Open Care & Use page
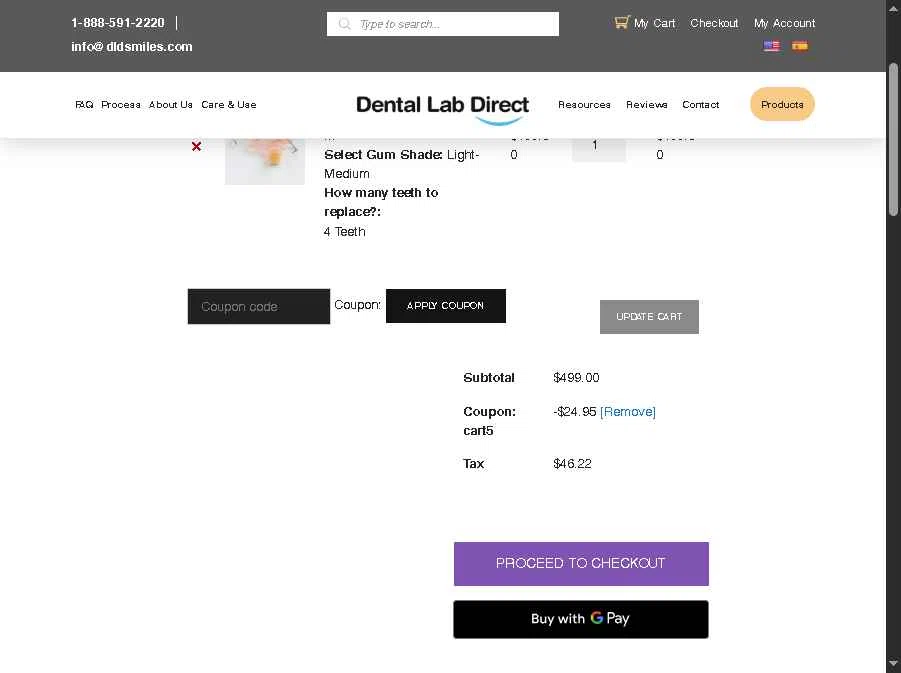Viewport: 901px width, 673px height. (x=229, y=105)
